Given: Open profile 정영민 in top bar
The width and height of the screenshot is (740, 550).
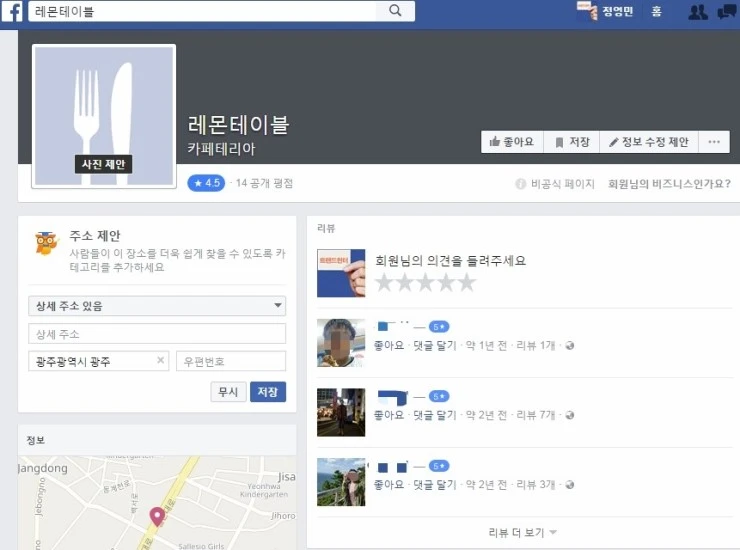Looking at the screenshot, I should point(605,11).
